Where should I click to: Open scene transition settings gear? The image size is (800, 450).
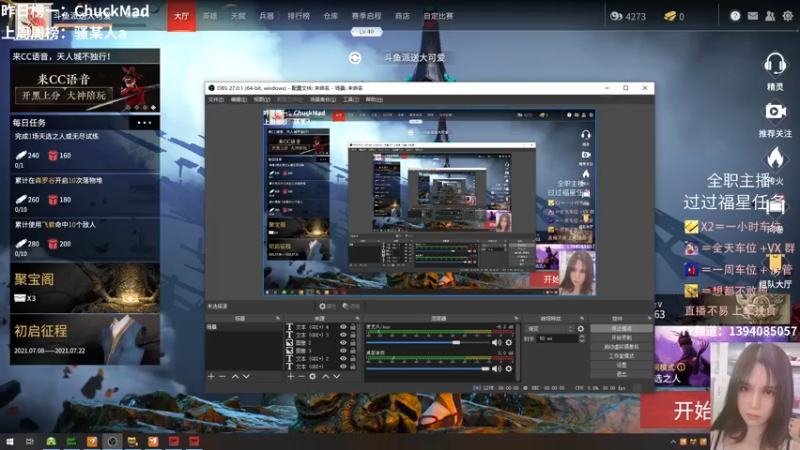[x=581, y=329]
